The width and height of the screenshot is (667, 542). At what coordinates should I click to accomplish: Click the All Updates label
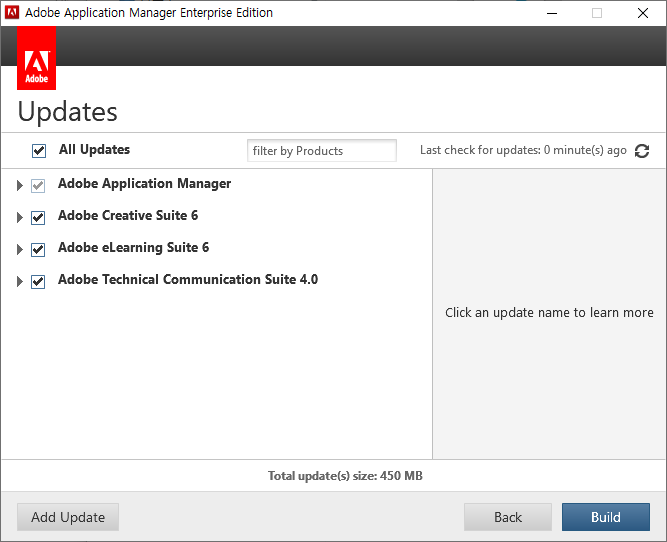click(x=94, y=149)
